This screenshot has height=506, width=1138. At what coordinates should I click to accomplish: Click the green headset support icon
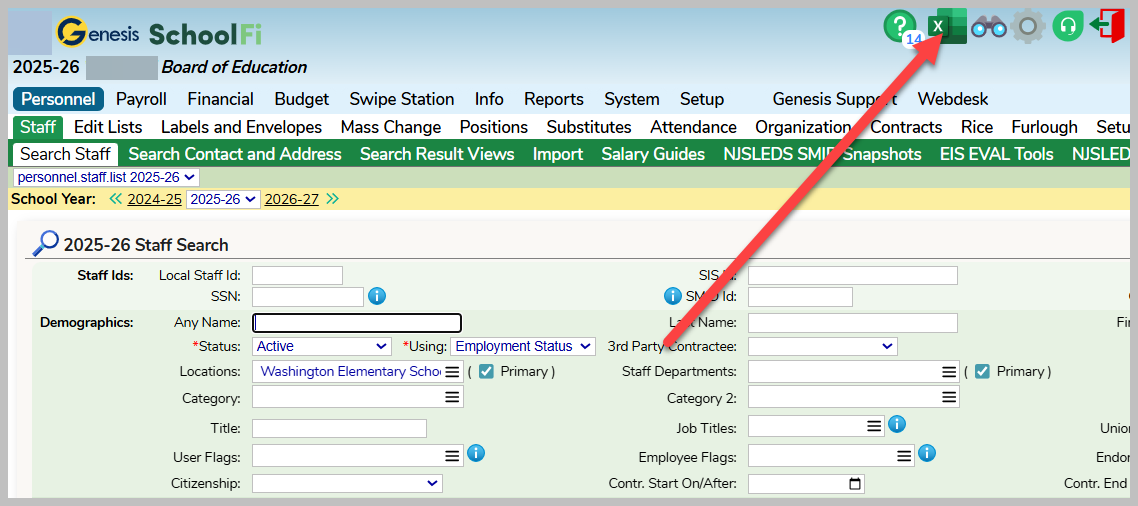[1068, 27]
